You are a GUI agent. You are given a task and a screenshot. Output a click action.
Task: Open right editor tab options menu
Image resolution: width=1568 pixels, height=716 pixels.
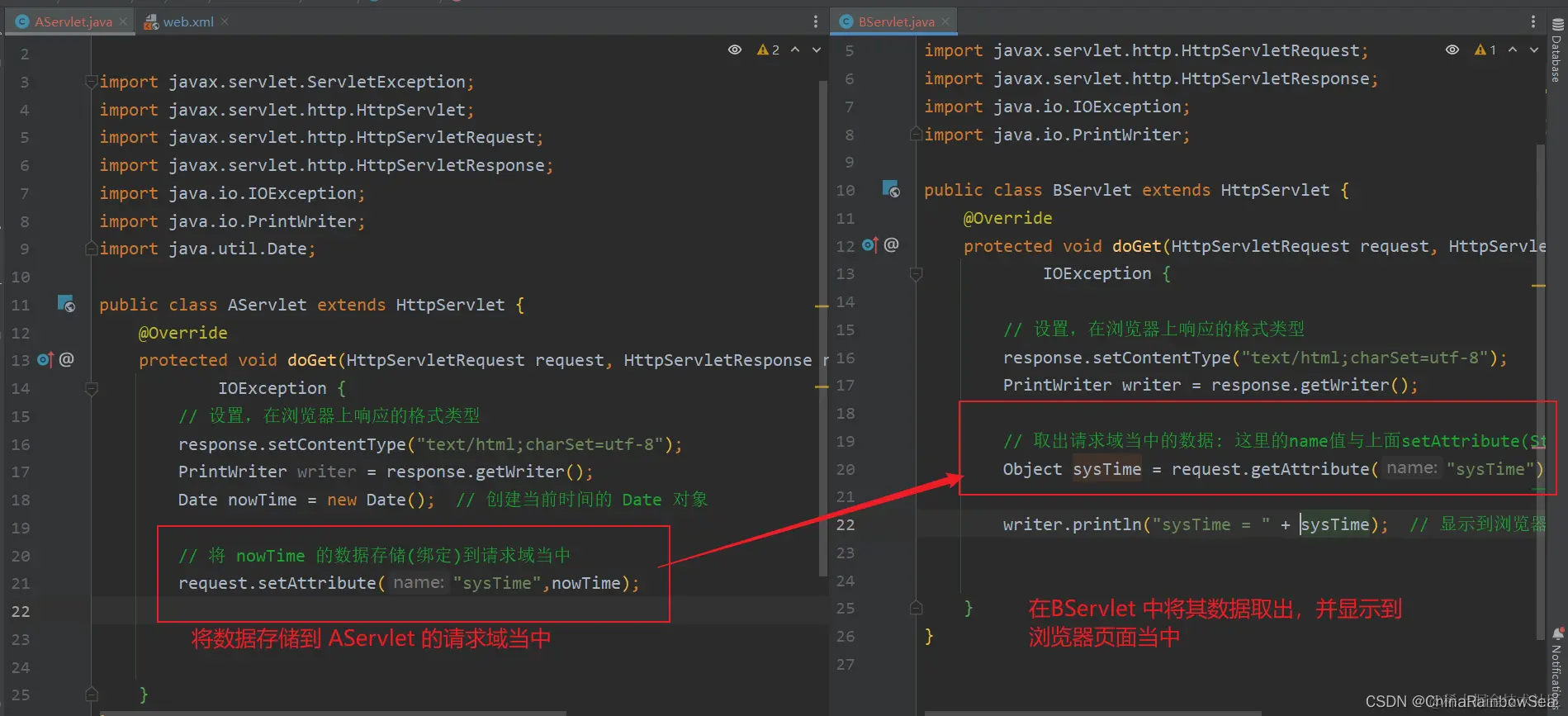click(1532, 21)
